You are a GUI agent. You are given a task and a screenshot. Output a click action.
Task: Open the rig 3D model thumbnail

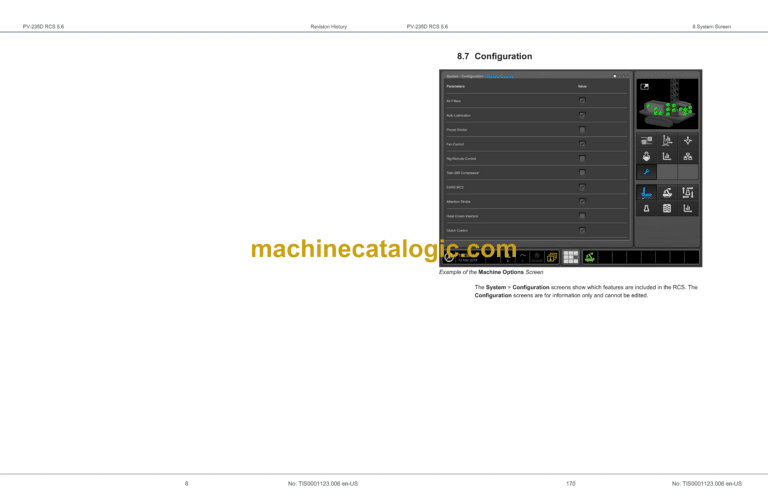coord(667,104)
